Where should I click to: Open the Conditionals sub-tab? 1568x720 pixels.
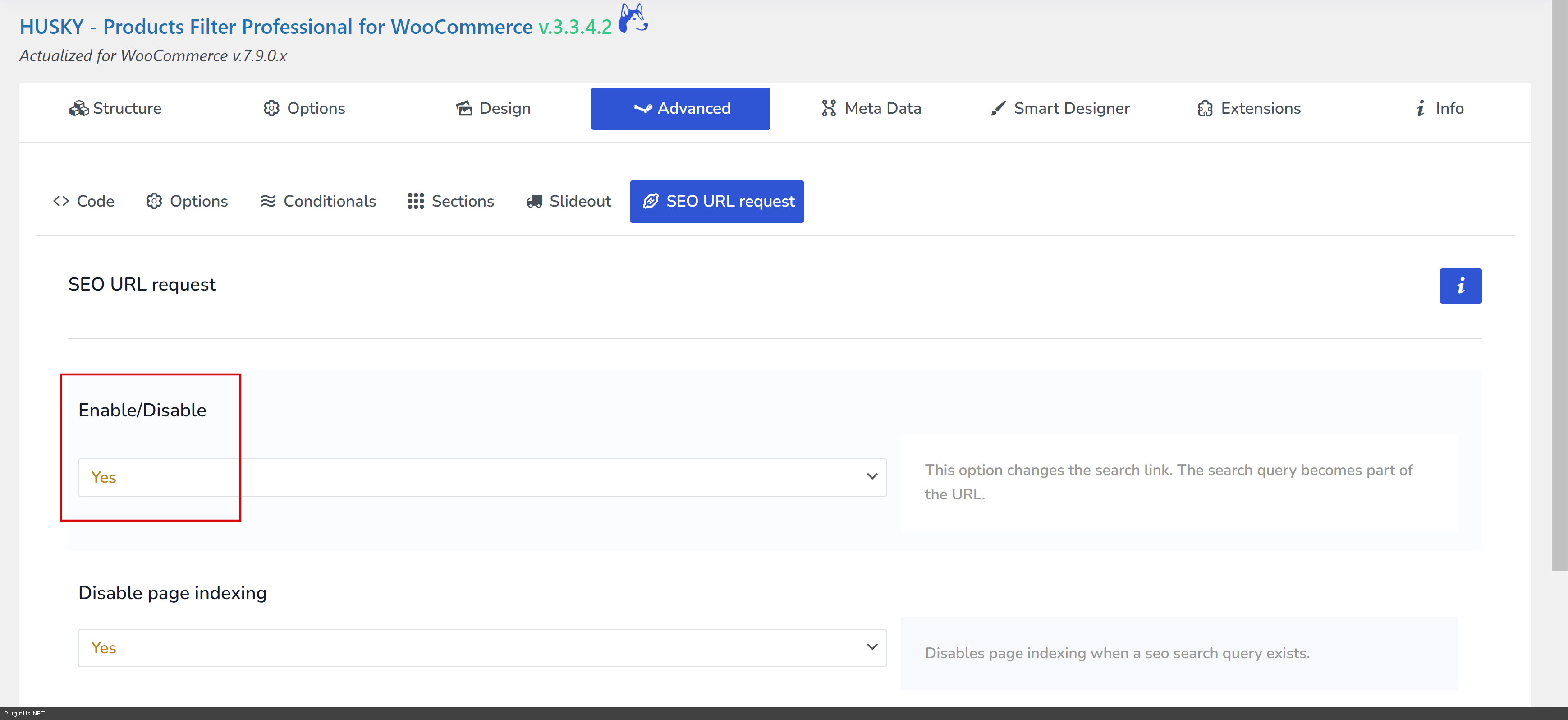(x=318, y=202)
